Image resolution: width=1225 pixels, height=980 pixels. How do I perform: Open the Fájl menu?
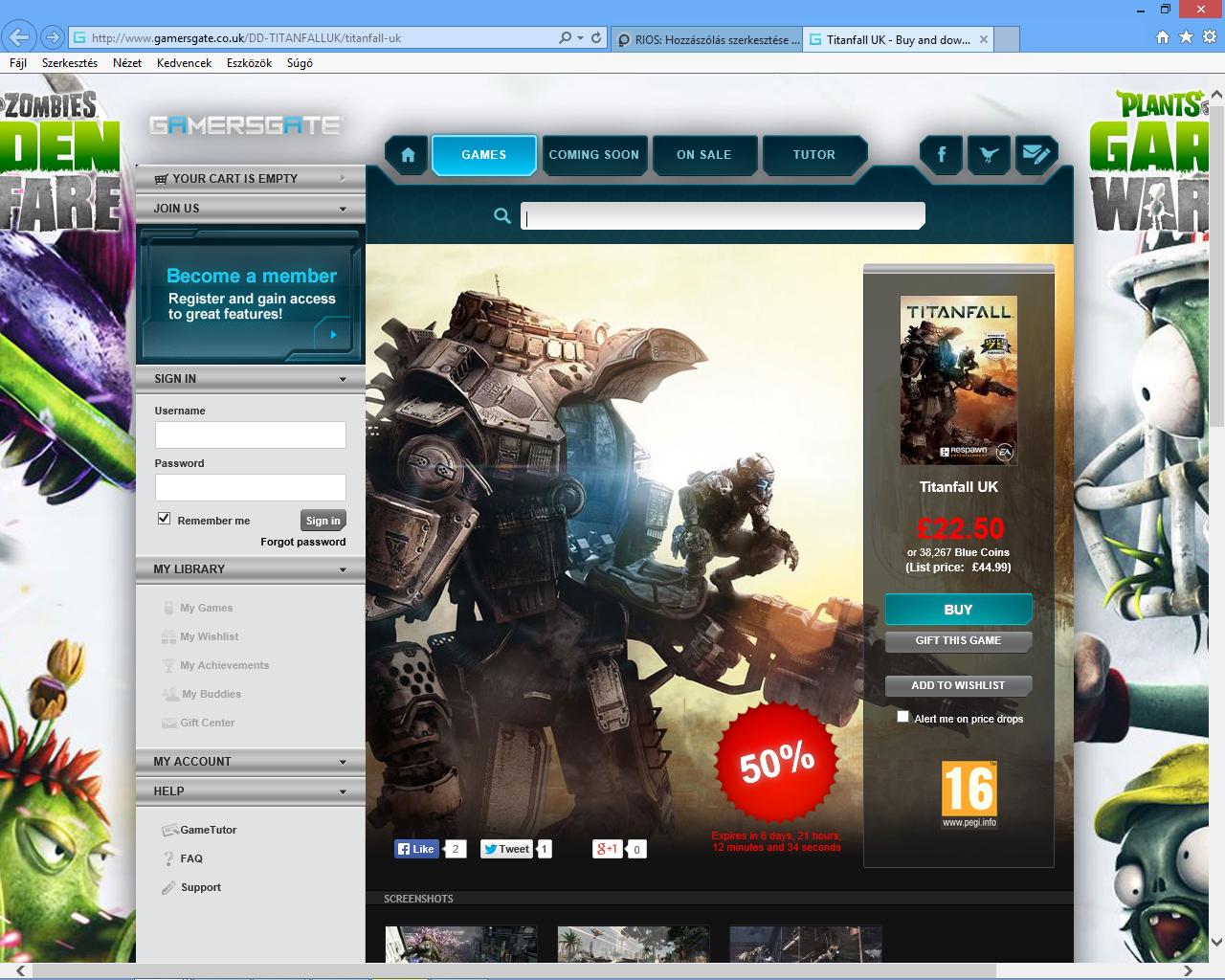pyautogui.click(x=18, y=63)
